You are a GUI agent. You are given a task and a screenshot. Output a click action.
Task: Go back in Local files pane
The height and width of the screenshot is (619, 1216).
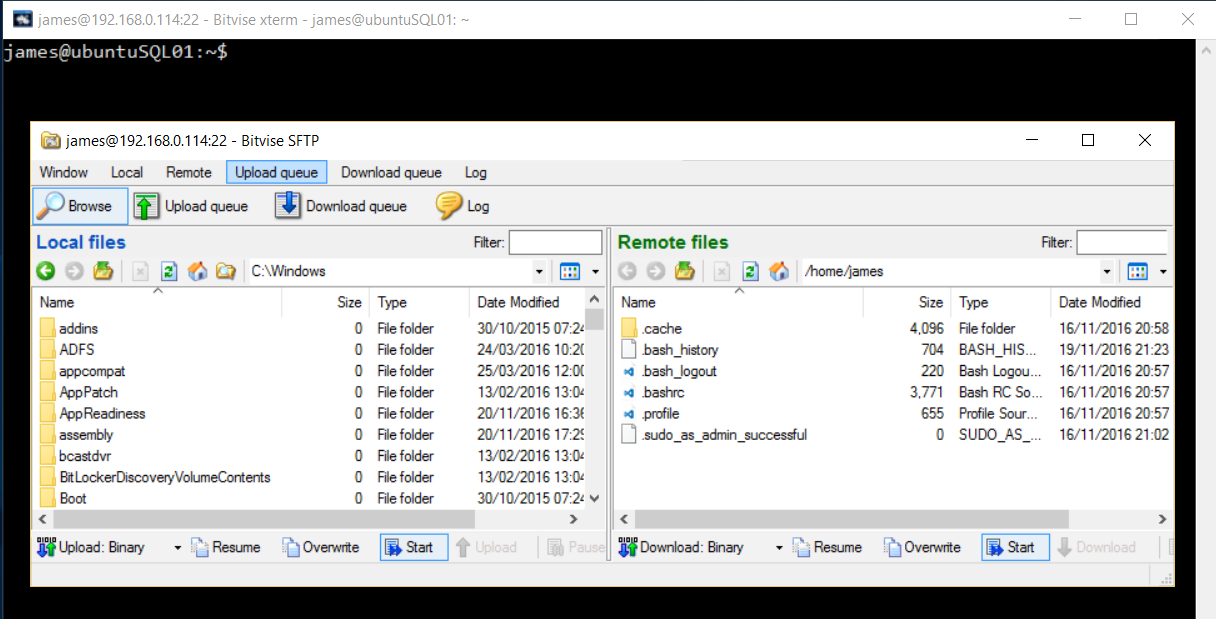click(x=45, y=271)
